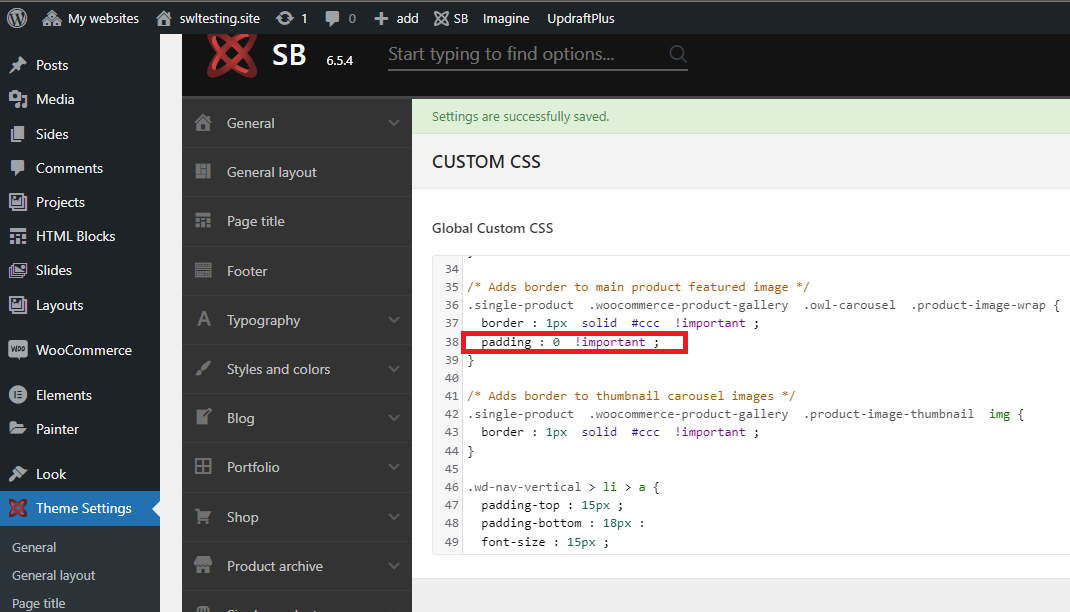Screen dimensions: 1070x612
Task: Expand the Blog section chevron
Action: [394, 418]
